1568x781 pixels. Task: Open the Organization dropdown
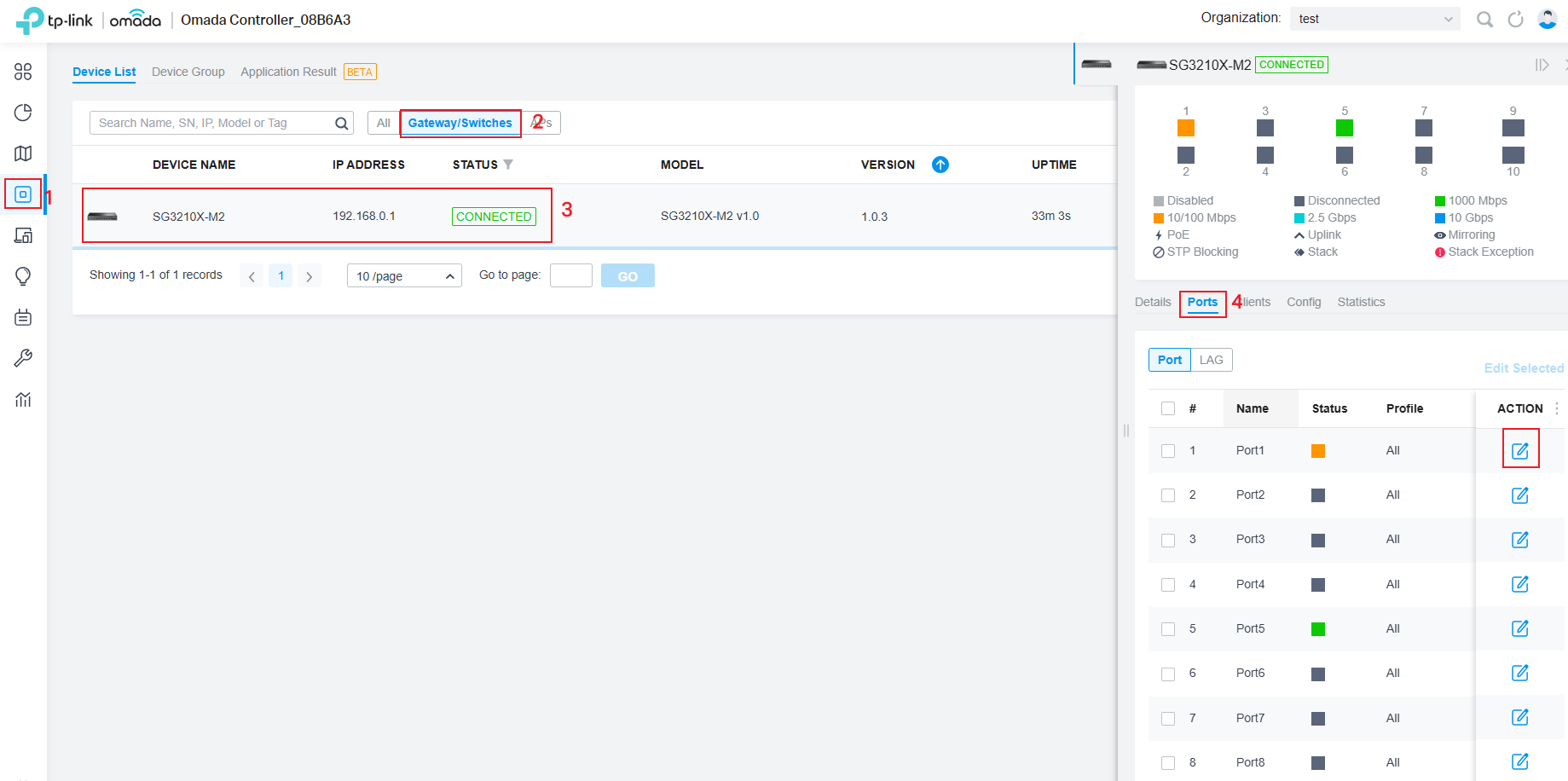point(1375,19)
